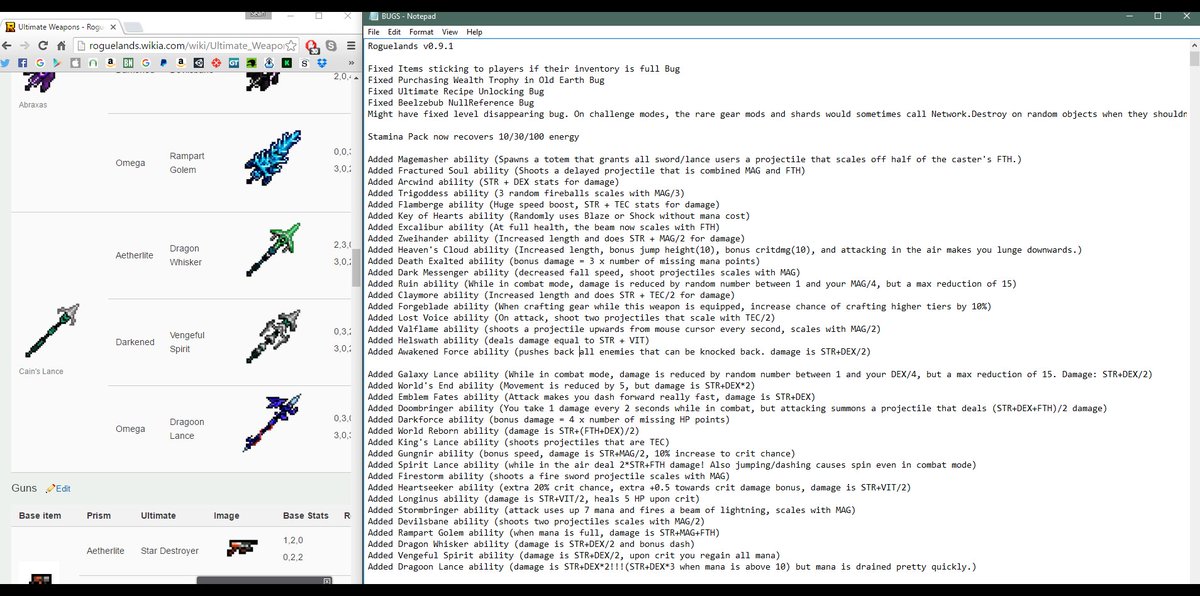The width and height of the screenshot is (1200, 596).
Task: Open the Google Play bookmark
Action: coord(56,63)
